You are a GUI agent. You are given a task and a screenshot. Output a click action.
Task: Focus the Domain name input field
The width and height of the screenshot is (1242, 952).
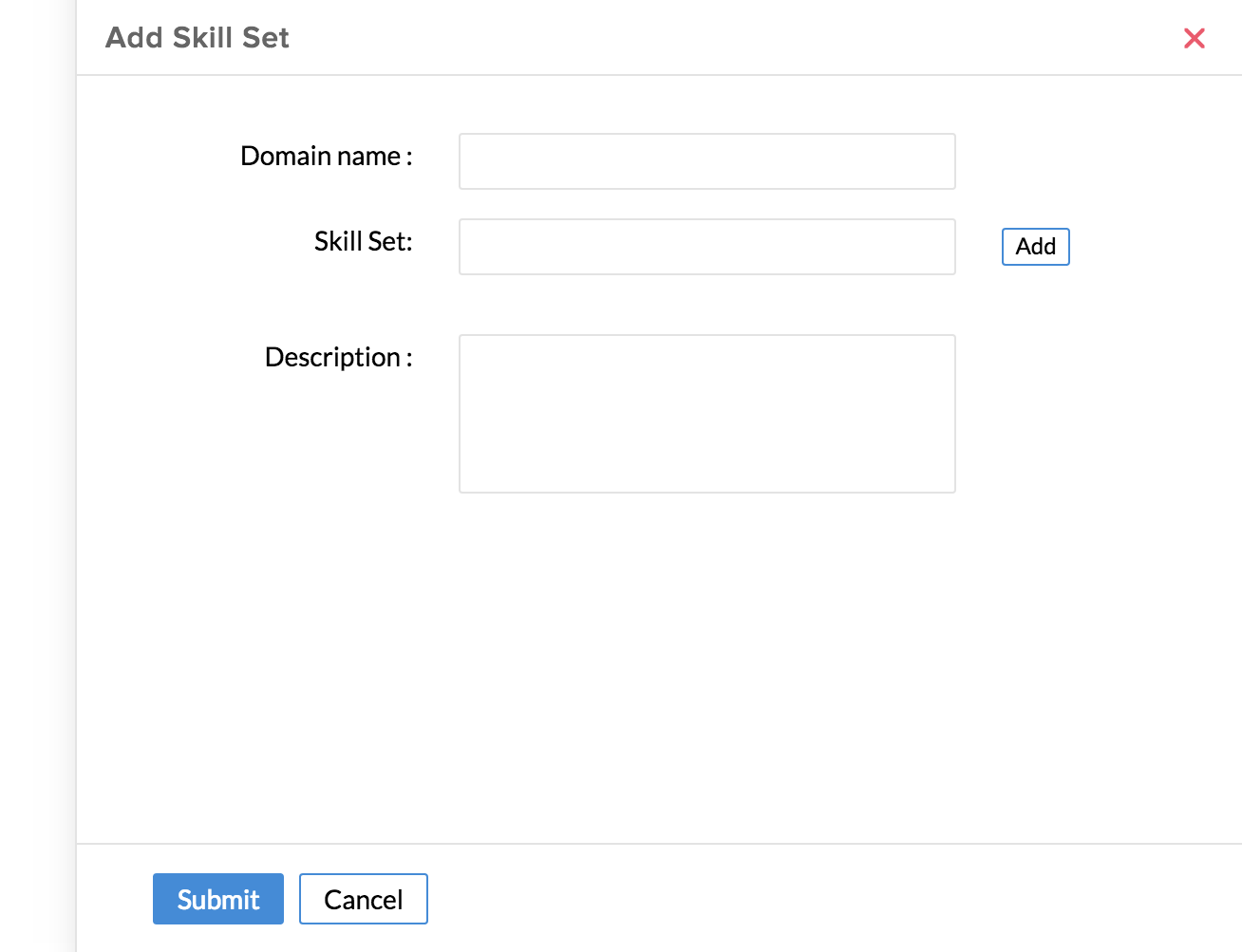point(706,161)
